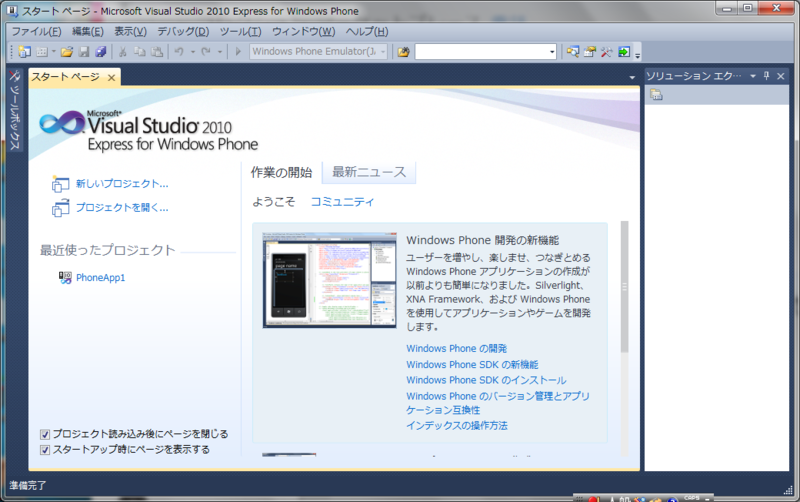The height and width of the screenshot is (502, 800).
Task: Click the Start Debugging play icon
Action: (238, 52)
